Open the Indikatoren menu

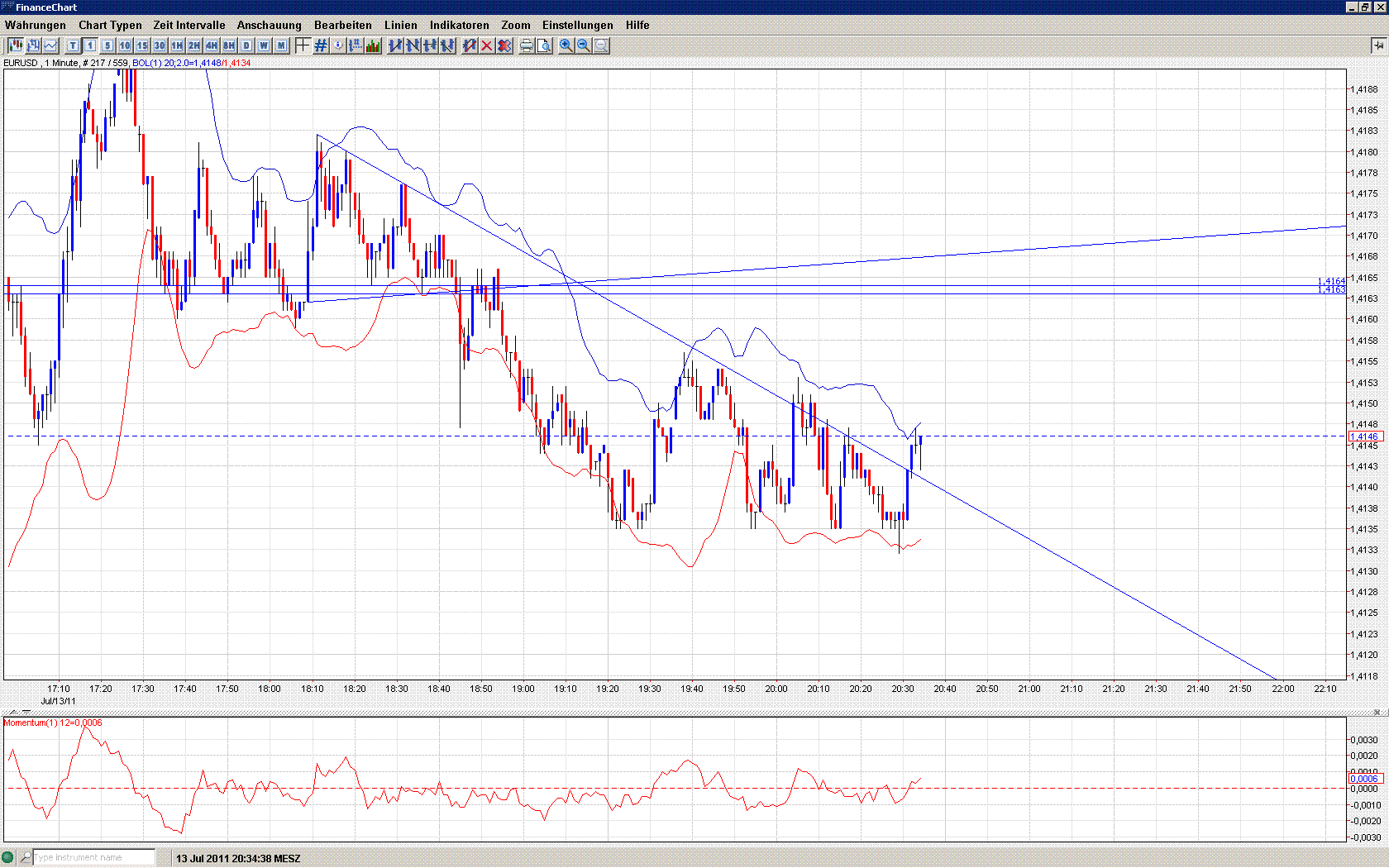point(460,25)
